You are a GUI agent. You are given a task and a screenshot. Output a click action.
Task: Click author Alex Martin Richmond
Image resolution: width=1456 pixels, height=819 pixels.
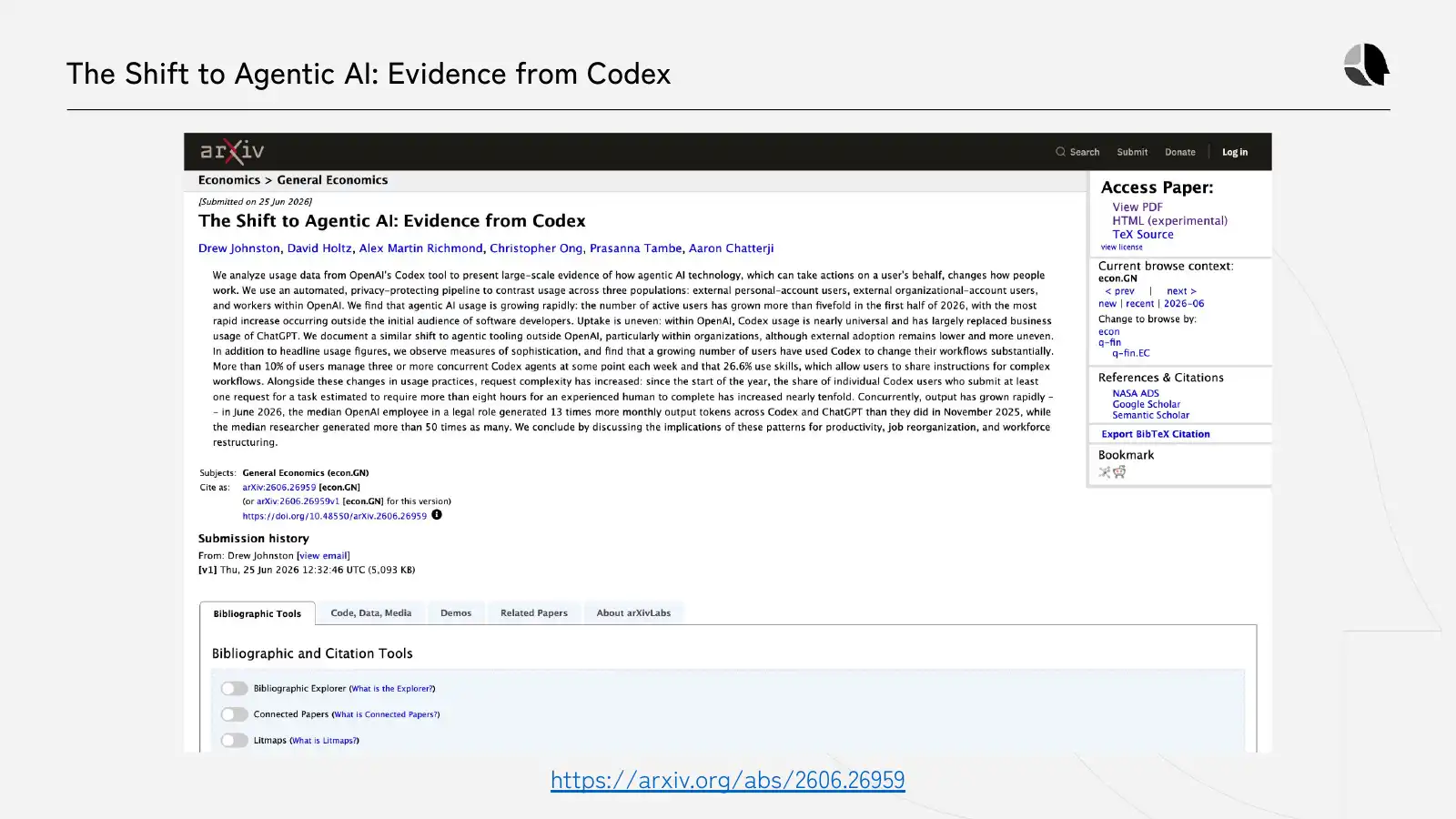point(420,248)
